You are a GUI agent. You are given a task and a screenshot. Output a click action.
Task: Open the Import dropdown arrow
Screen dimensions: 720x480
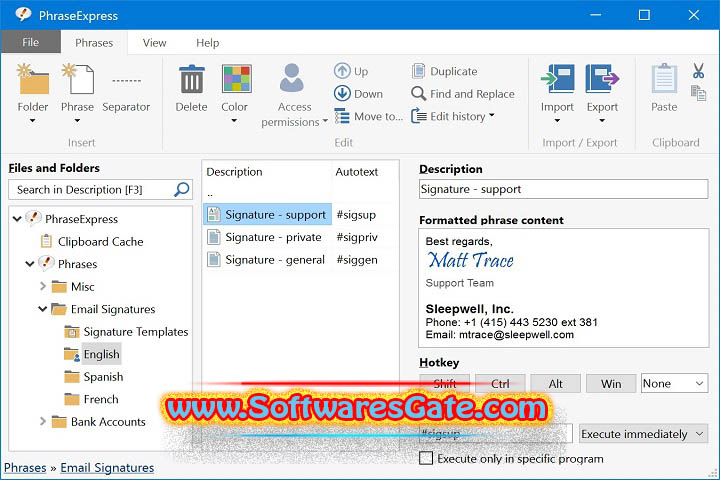(557, 121)
